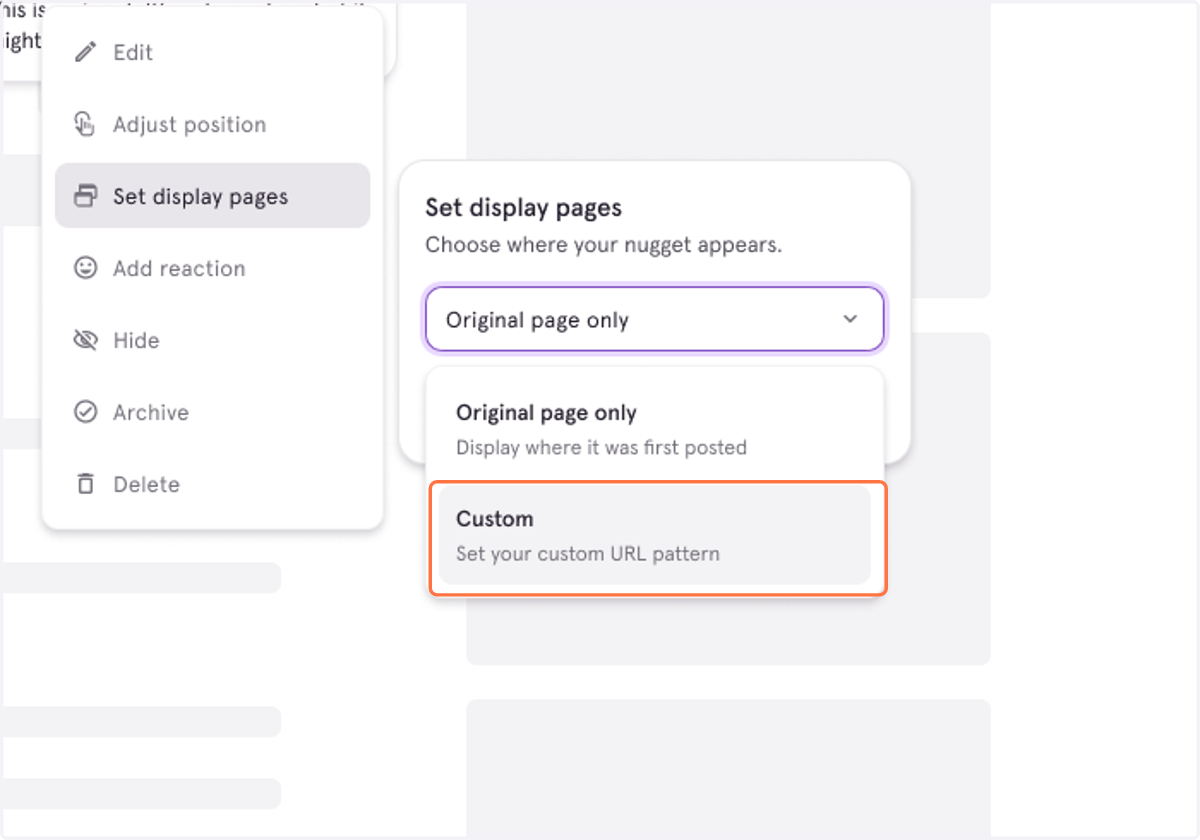This screenshot has width=1200, height=840.
Task: Choose Archive from the menu
Action: [x=212, y=412]
